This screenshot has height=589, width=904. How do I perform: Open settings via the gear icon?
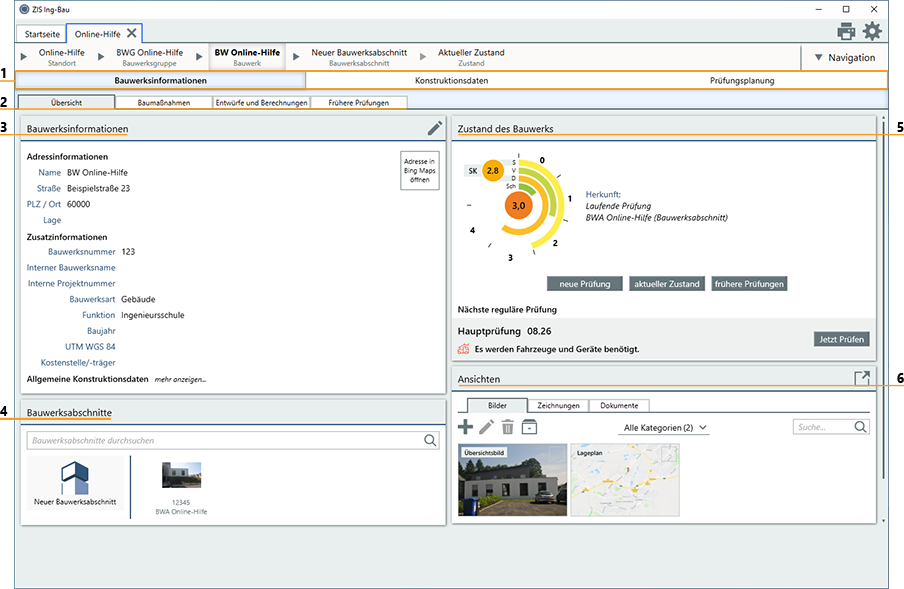pos(872,31)
